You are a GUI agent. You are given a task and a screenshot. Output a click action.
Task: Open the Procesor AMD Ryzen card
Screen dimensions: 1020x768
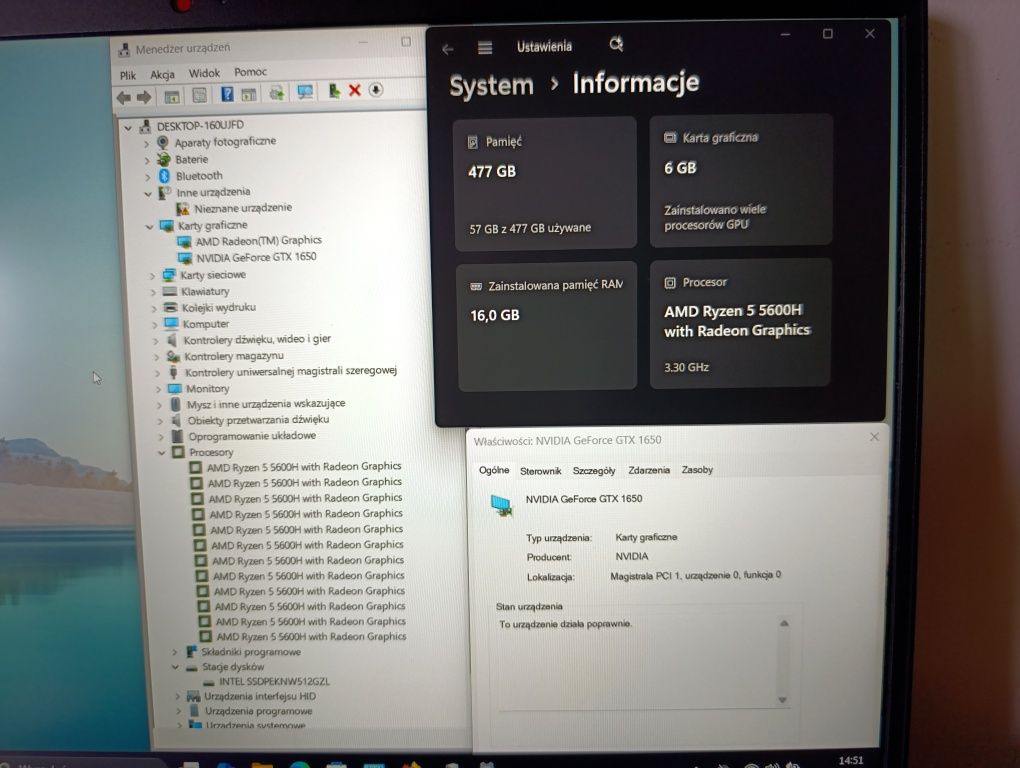(x=740, y=324)
